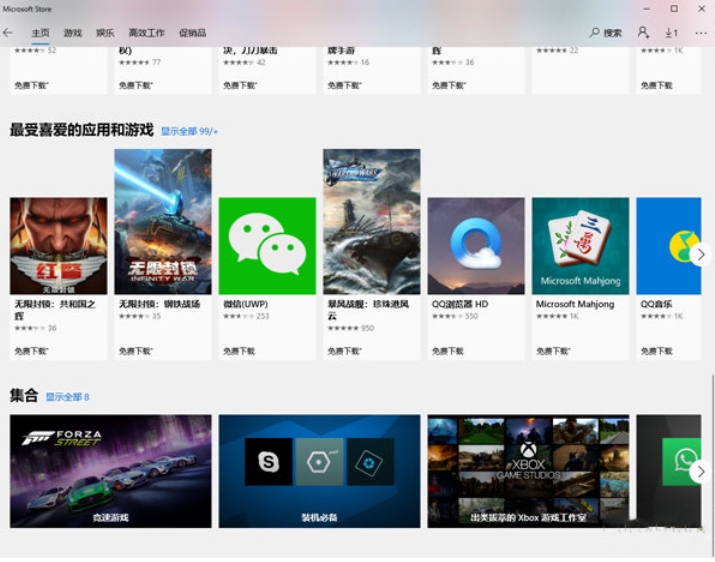Click 免费下载 under Microsoft Mahjong
The height and width of the screenshot is (562, 715).
(553, 351)
